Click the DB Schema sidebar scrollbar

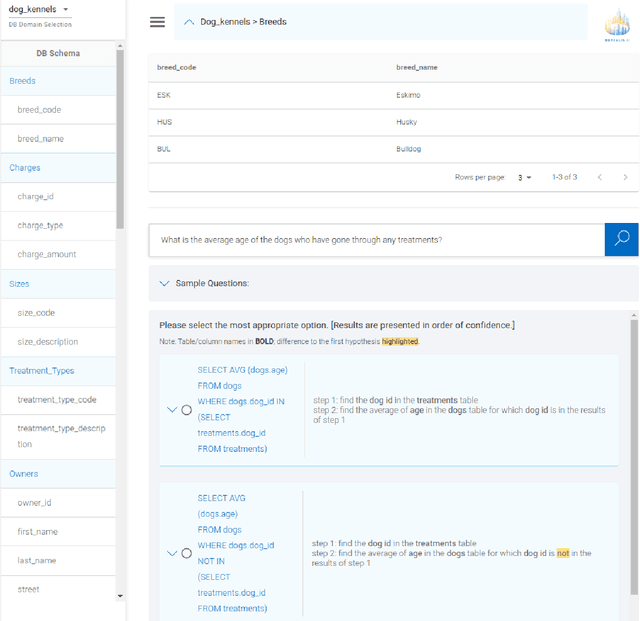click(x=121, y=140)
